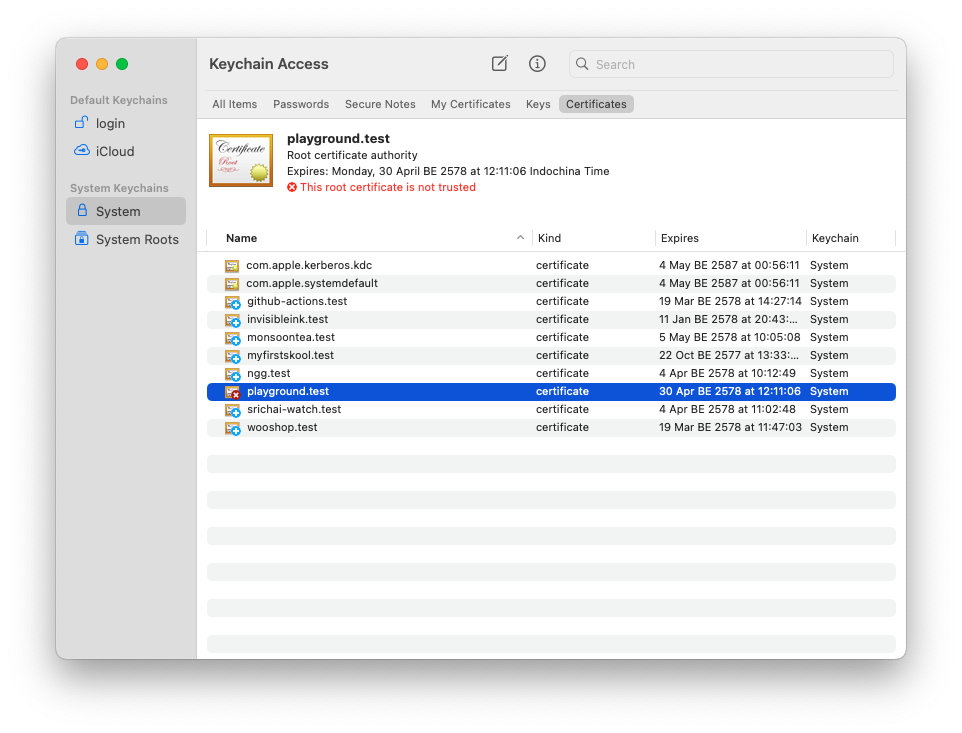Sort list by Keychain column header
Screen dimensions: 962x733
tap(835, 238)
